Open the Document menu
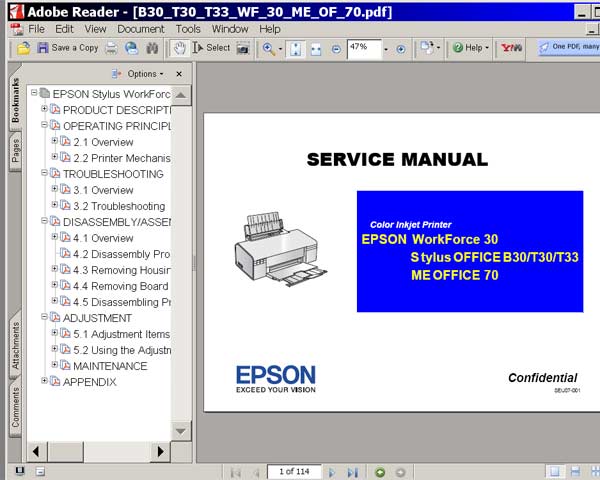The image size is (600, 480). tap(140, 29)
